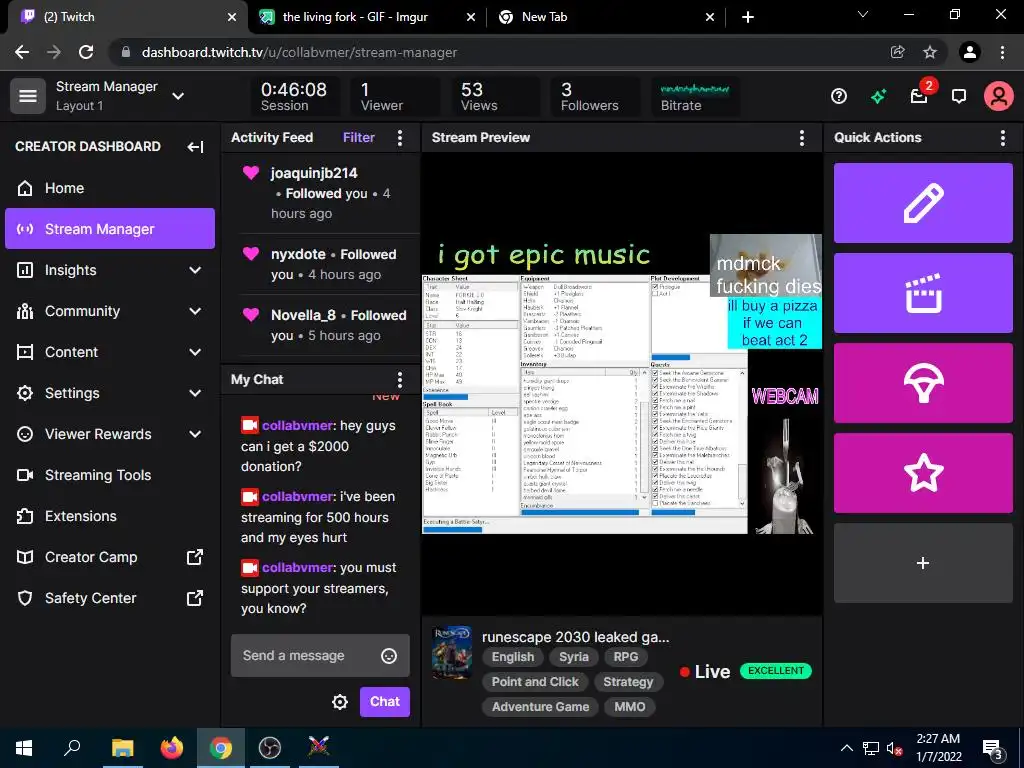The width and height of the screenshot is (1024, 768).
Task: Click the RPG stream tag
Action: (626, 658)
